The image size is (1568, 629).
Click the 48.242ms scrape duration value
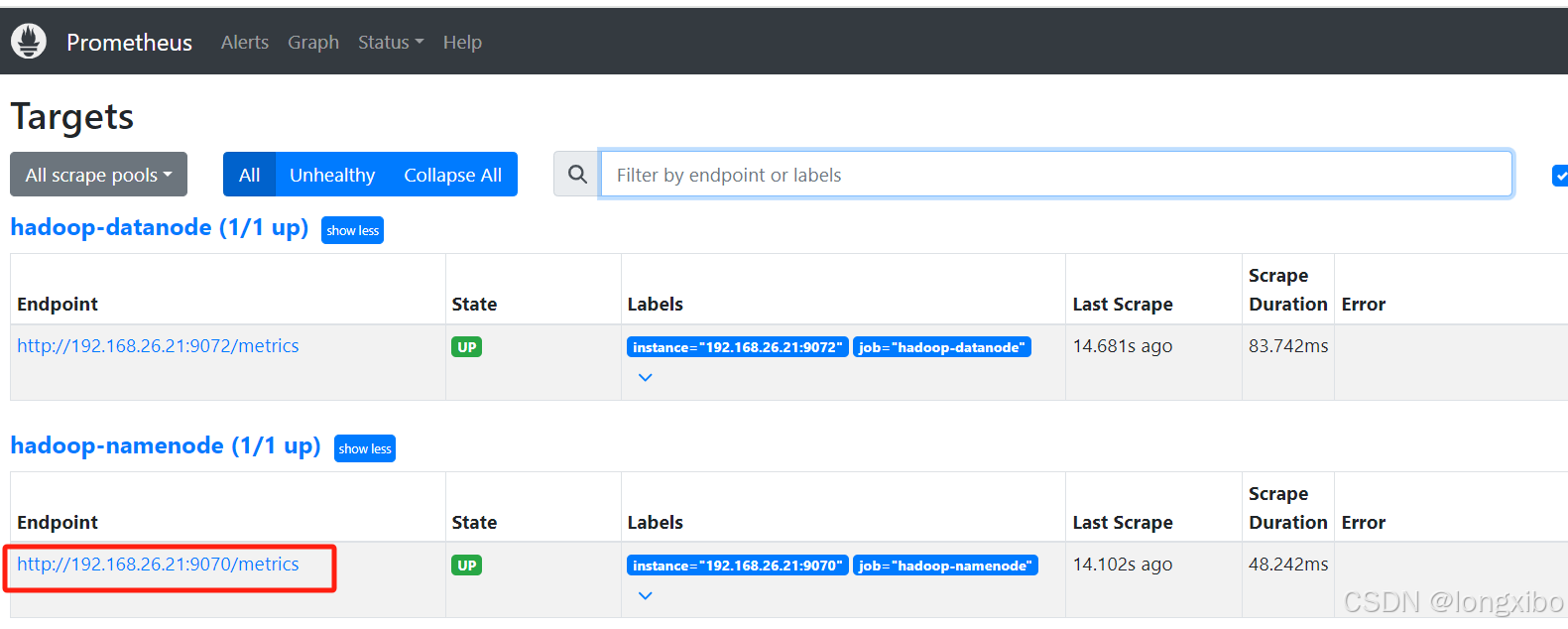(1288, 564)
